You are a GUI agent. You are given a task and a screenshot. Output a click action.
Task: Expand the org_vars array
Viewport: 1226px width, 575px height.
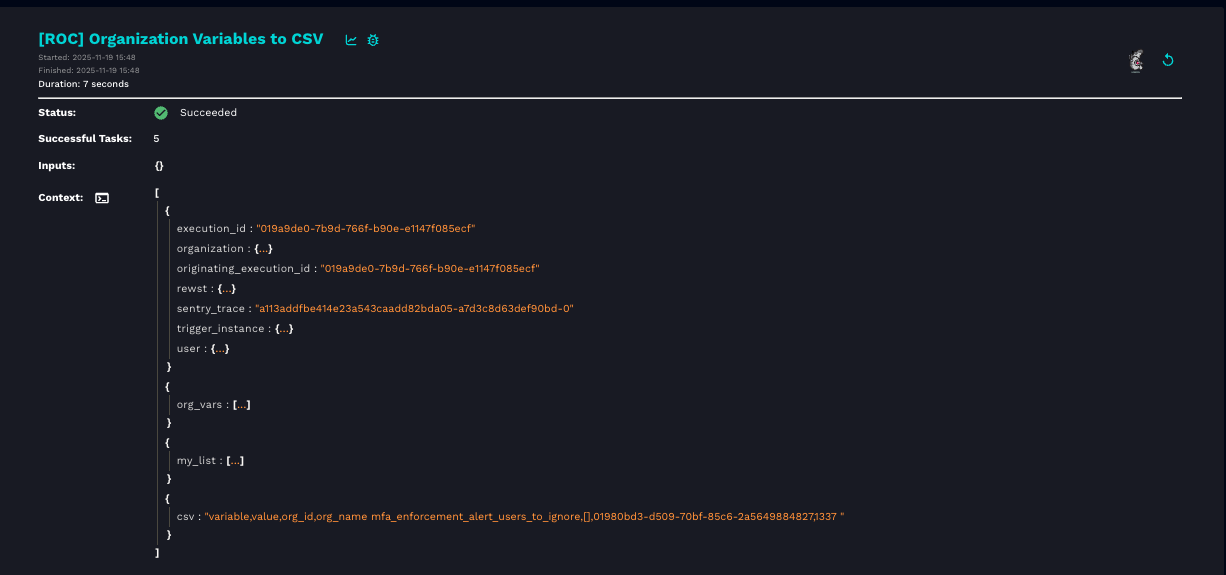[x=241, y=405]
